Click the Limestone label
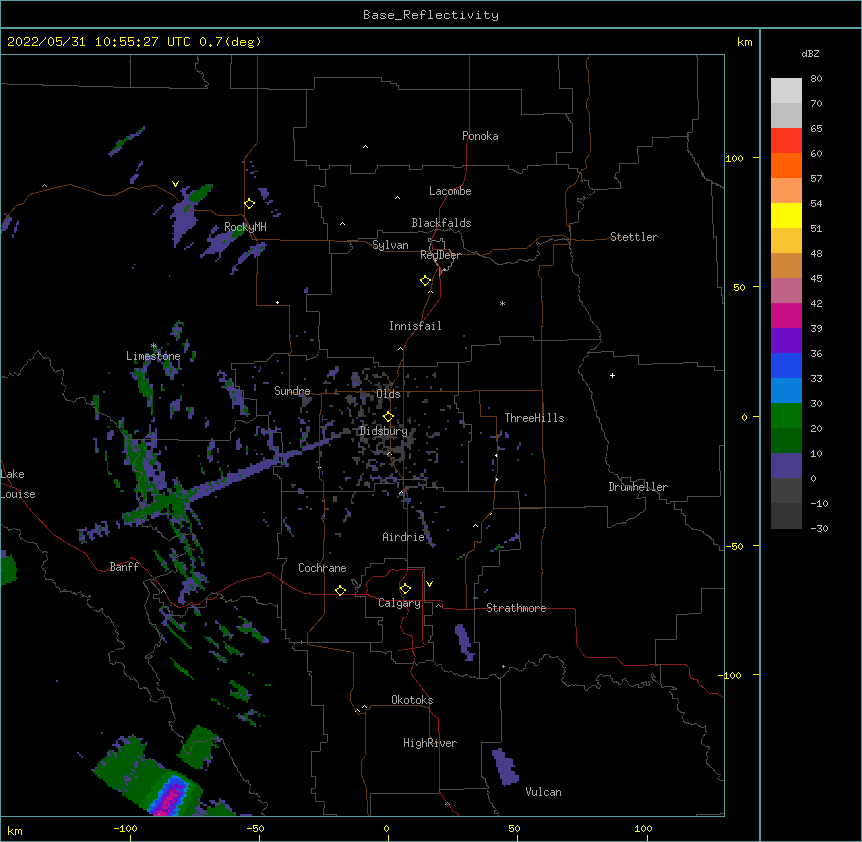The height and width of the screenshot is (842, 862). [153, 356]
